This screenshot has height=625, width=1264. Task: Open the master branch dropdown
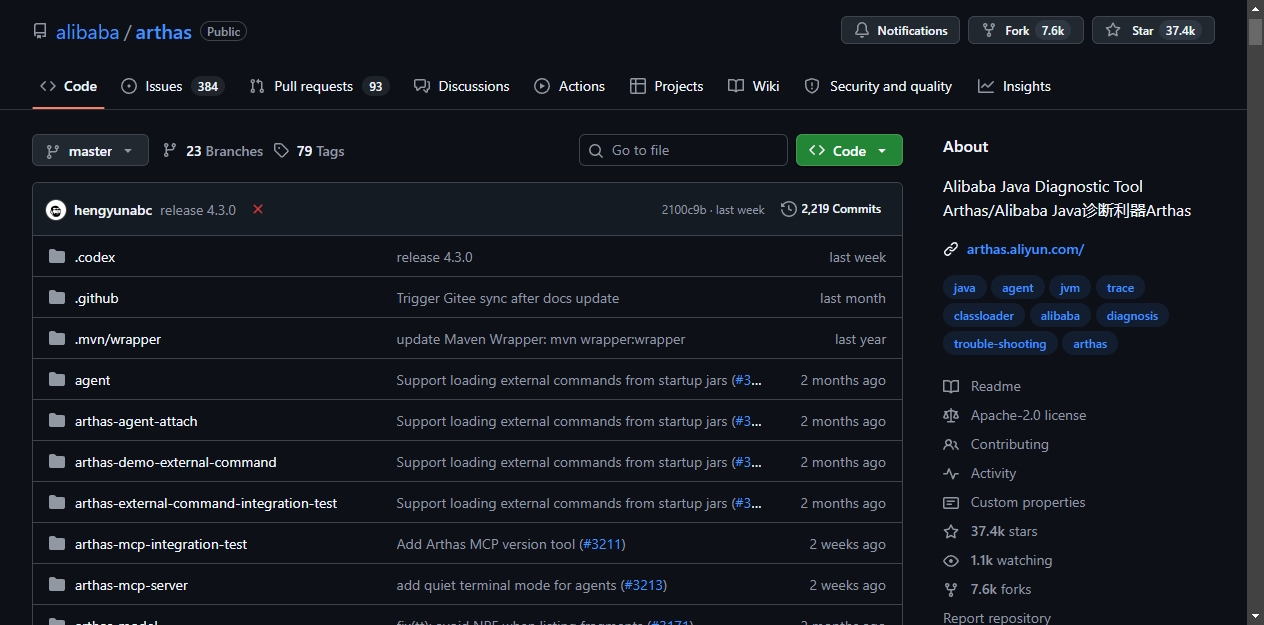click(90, 151)
